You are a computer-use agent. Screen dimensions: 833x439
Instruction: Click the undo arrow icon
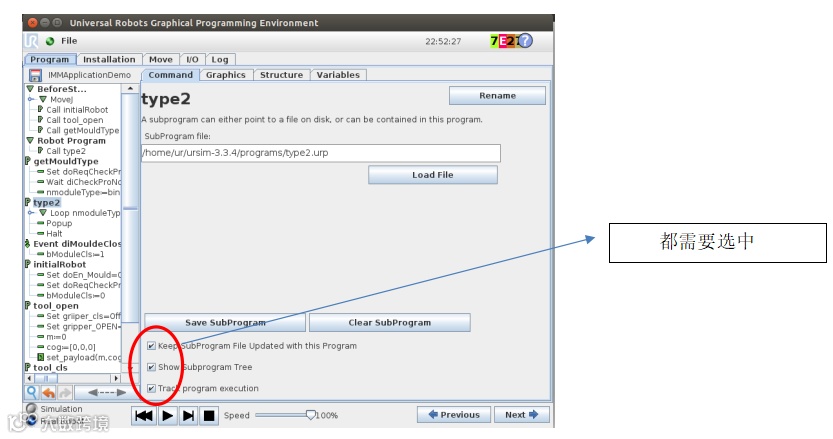(x=49, y=393)
